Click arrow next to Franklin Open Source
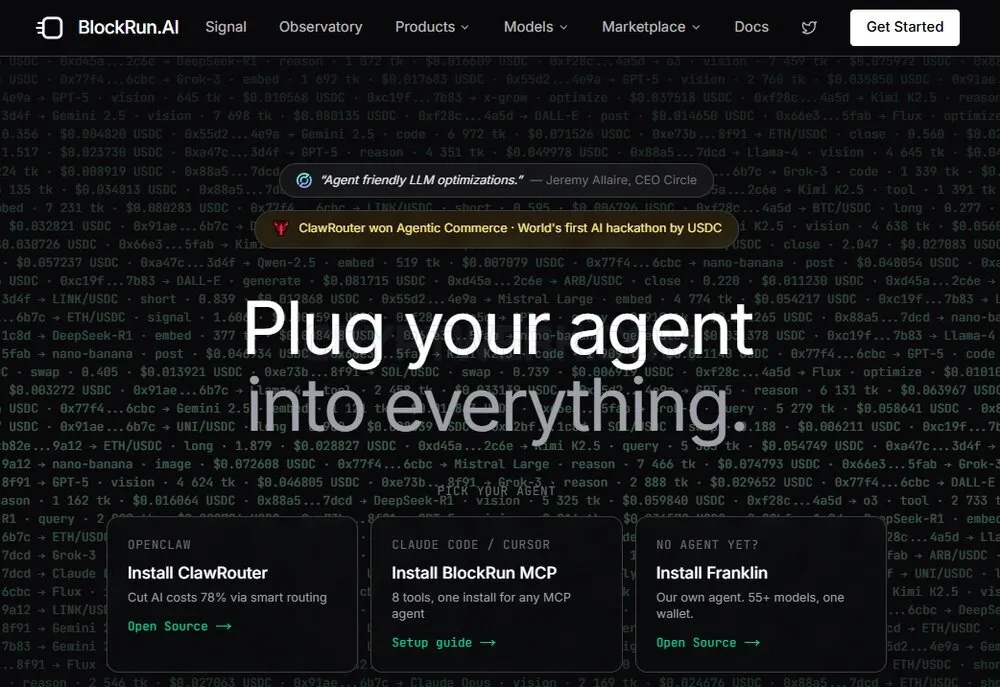The image size is (1000, 687). [x=753, y=643]
